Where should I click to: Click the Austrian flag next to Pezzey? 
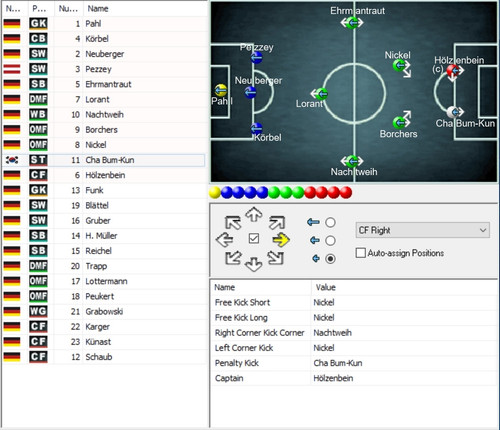point(12,69)
